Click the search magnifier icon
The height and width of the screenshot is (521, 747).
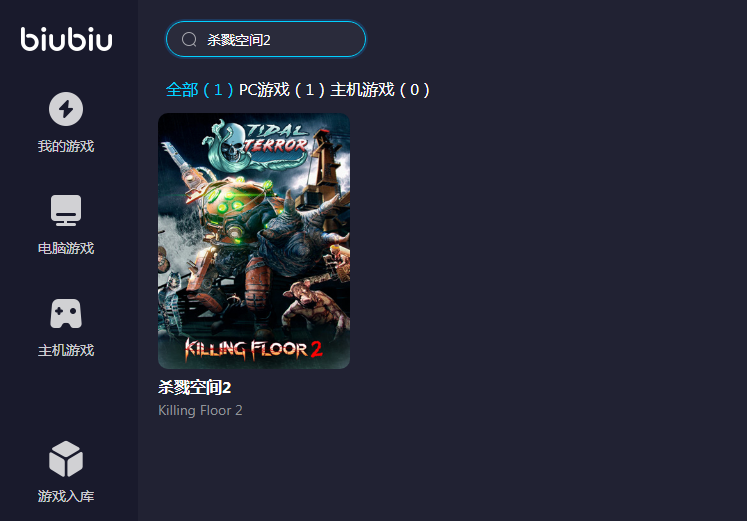pyautogui.click(x=189, y=40)
